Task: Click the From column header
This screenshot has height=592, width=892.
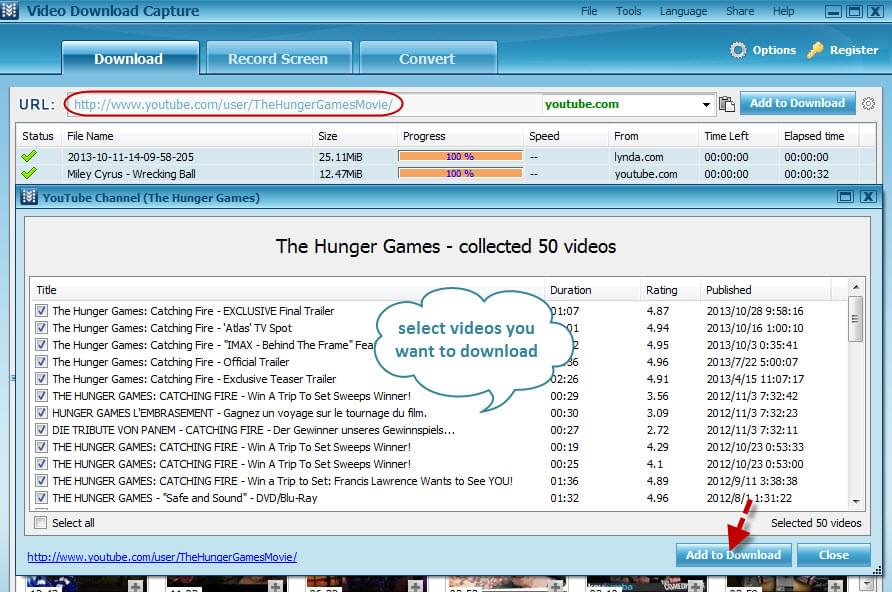Action: coord(653,136)
